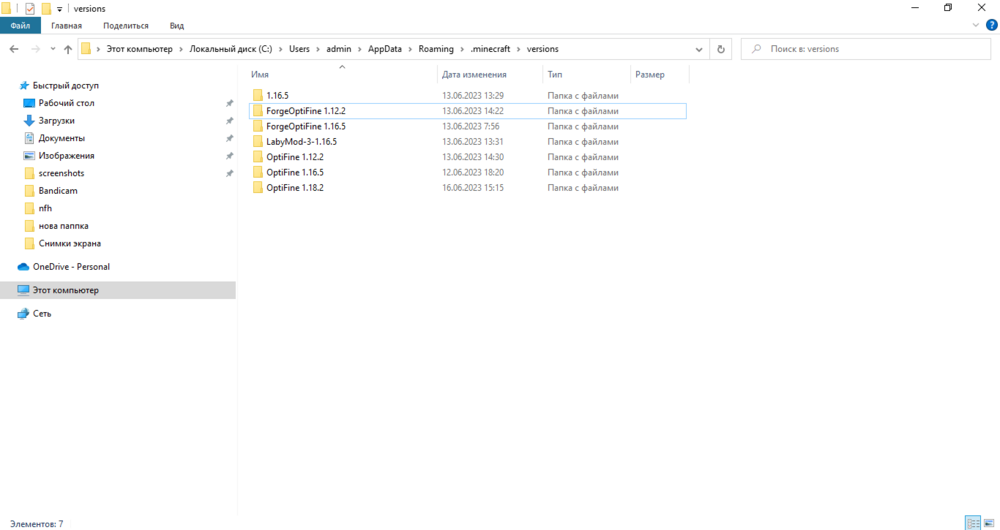Click the OptiFine 1.18.2 folder name

tap(295, 188)
